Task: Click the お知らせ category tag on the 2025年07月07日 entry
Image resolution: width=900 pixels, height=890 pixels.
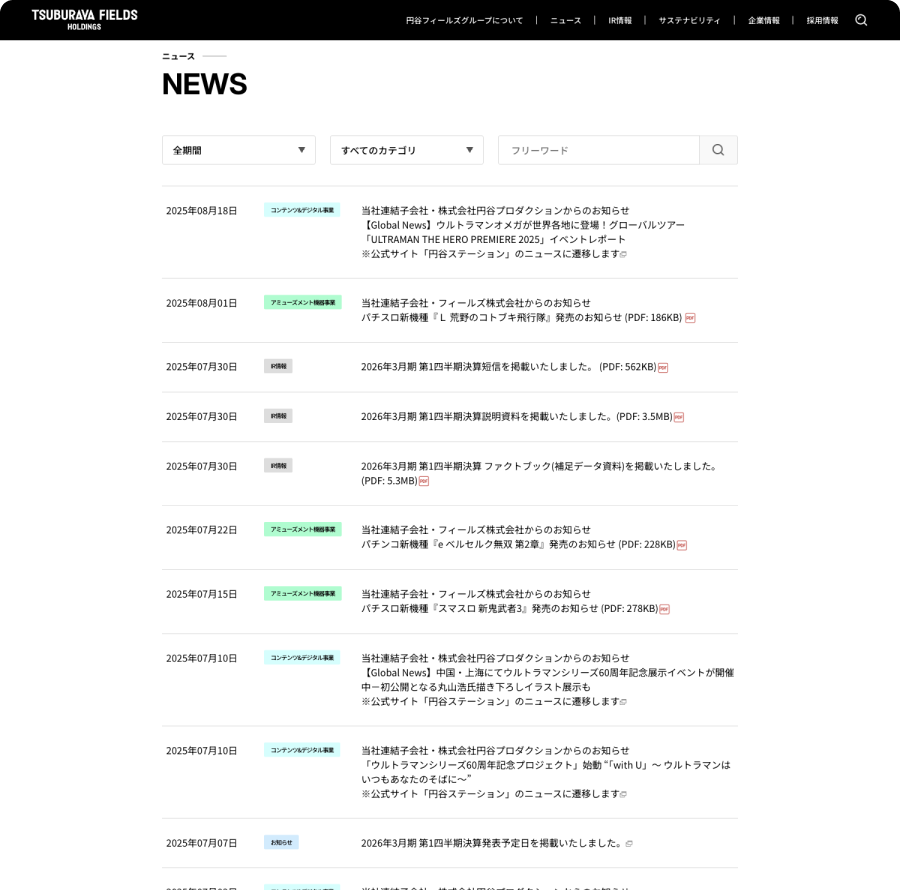Action: point(281,842)
